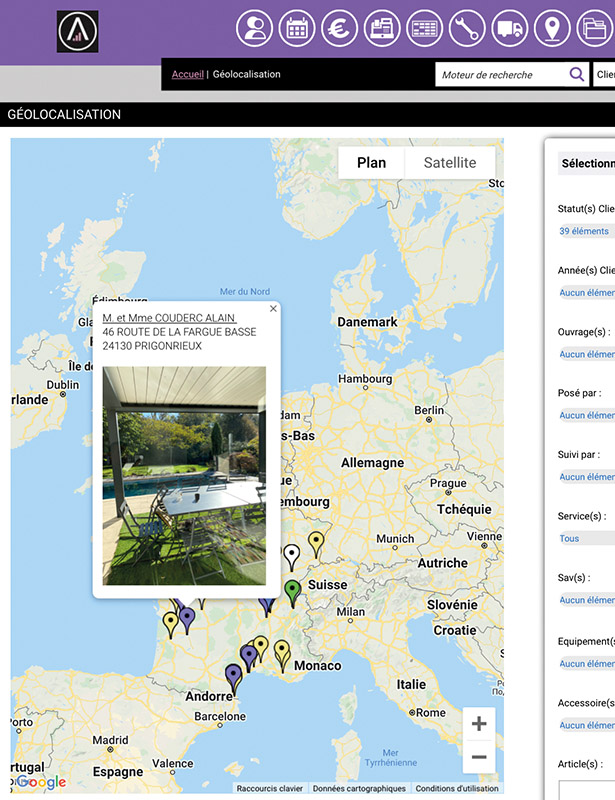Viewport: 615px width, 800px height.
Task: Type in the Moteur de recherche field
Action: (501, 74)
